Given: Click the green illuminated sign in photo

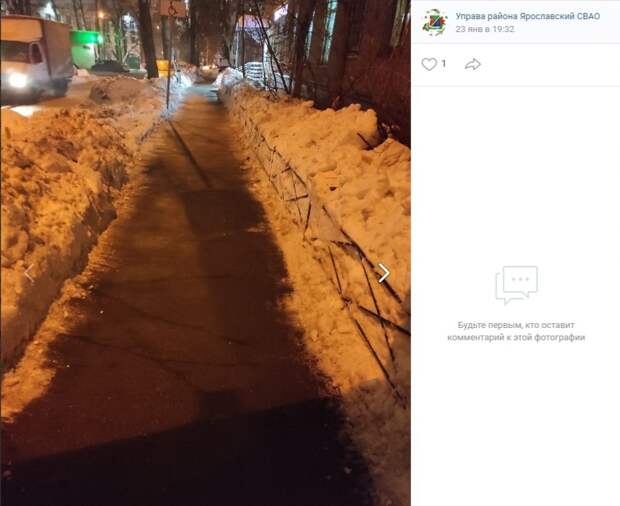Looking at the screenshot, I should click(86, 48).
